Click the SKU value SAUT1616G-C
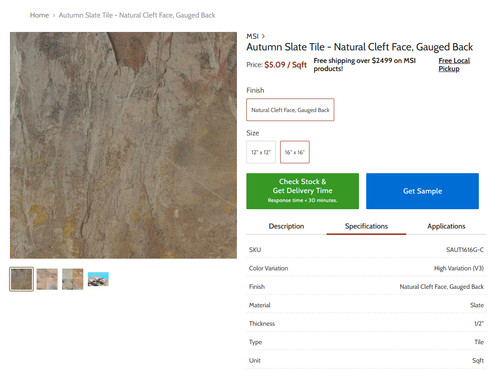 point(465,250)
